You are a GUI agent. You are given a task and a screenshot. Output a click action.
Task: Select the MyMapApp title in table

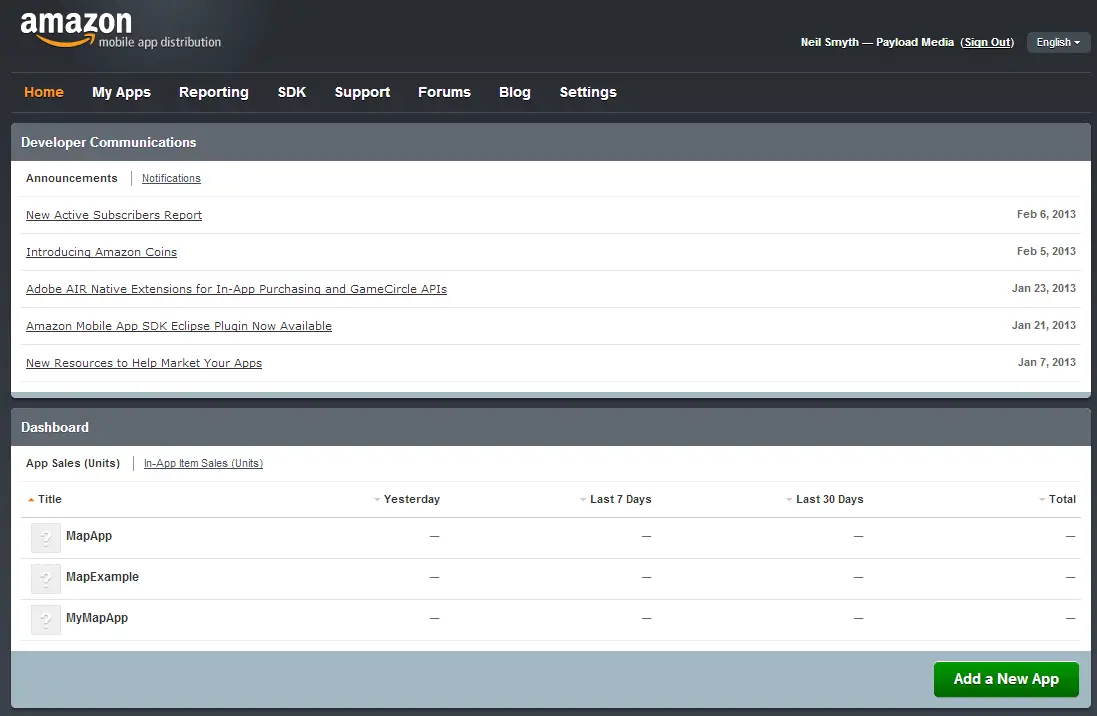coord(97,618)
